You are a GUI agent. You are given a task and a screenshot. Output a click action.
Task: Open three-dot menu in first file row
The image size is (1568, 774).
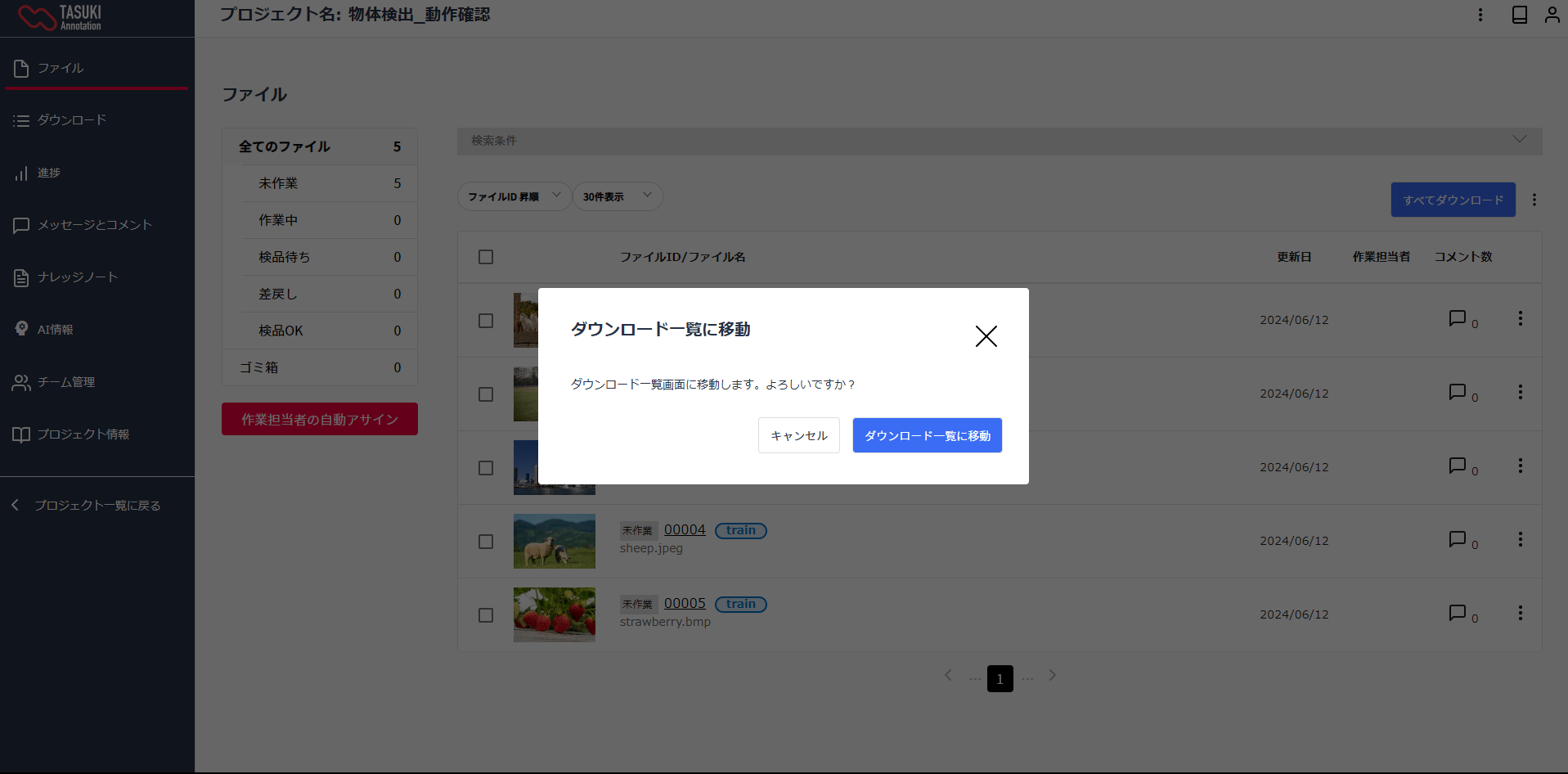pyautogui.click(x=1521, y=318)
